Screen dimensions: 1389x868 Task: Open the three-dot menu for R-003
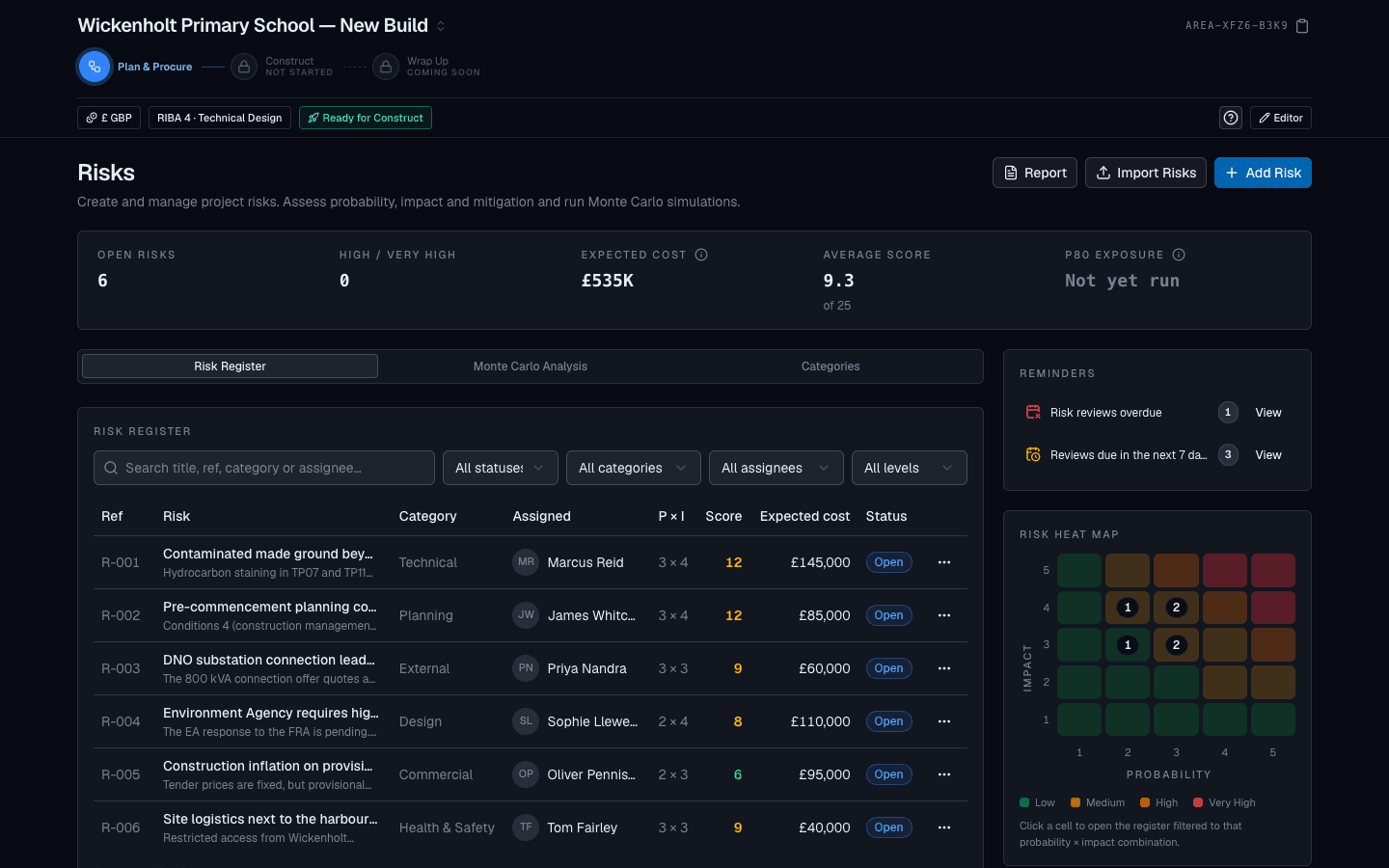(x=944, y=668)
